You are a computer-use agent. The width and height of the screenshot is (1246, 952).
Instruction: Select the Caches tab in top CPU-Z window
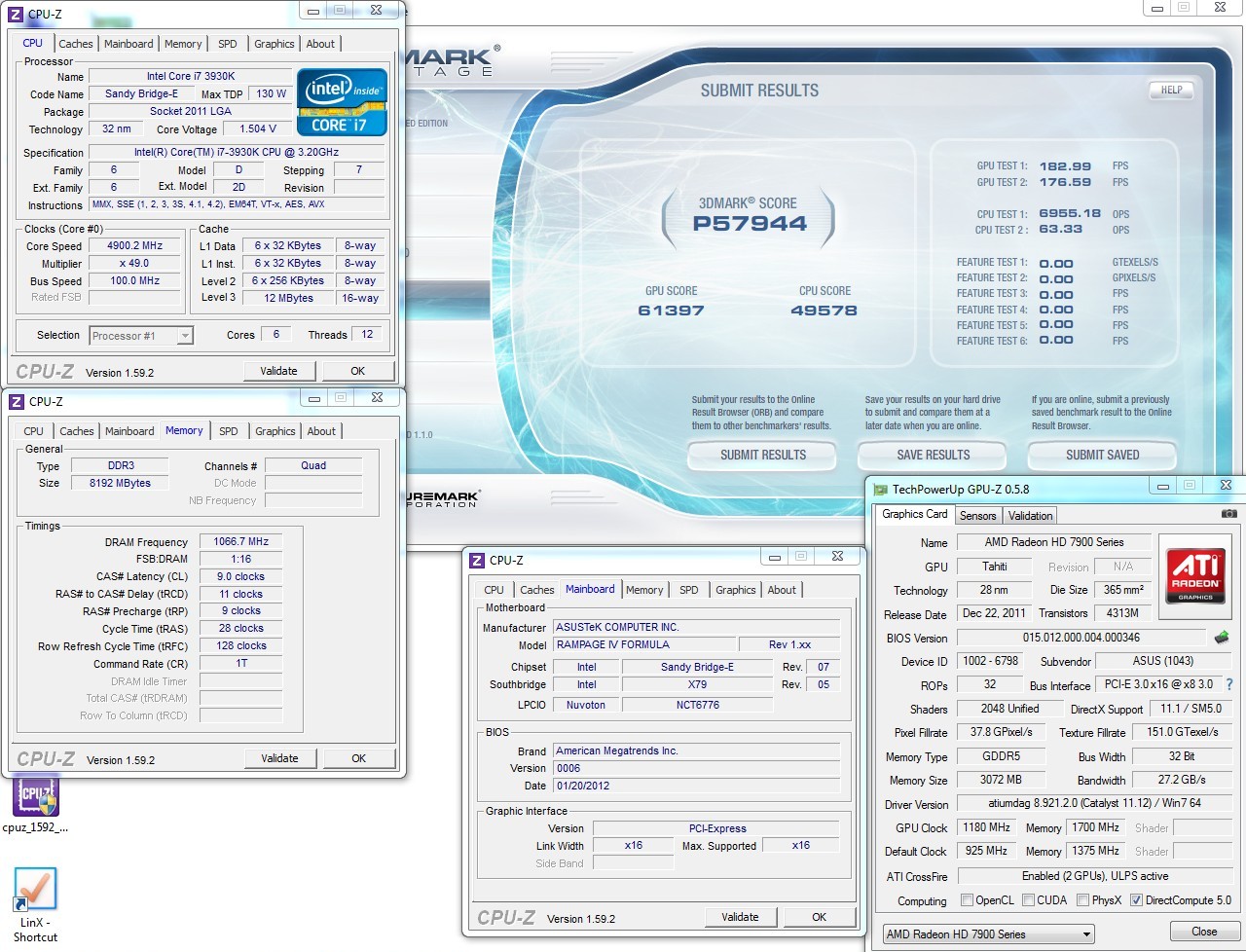76,44
